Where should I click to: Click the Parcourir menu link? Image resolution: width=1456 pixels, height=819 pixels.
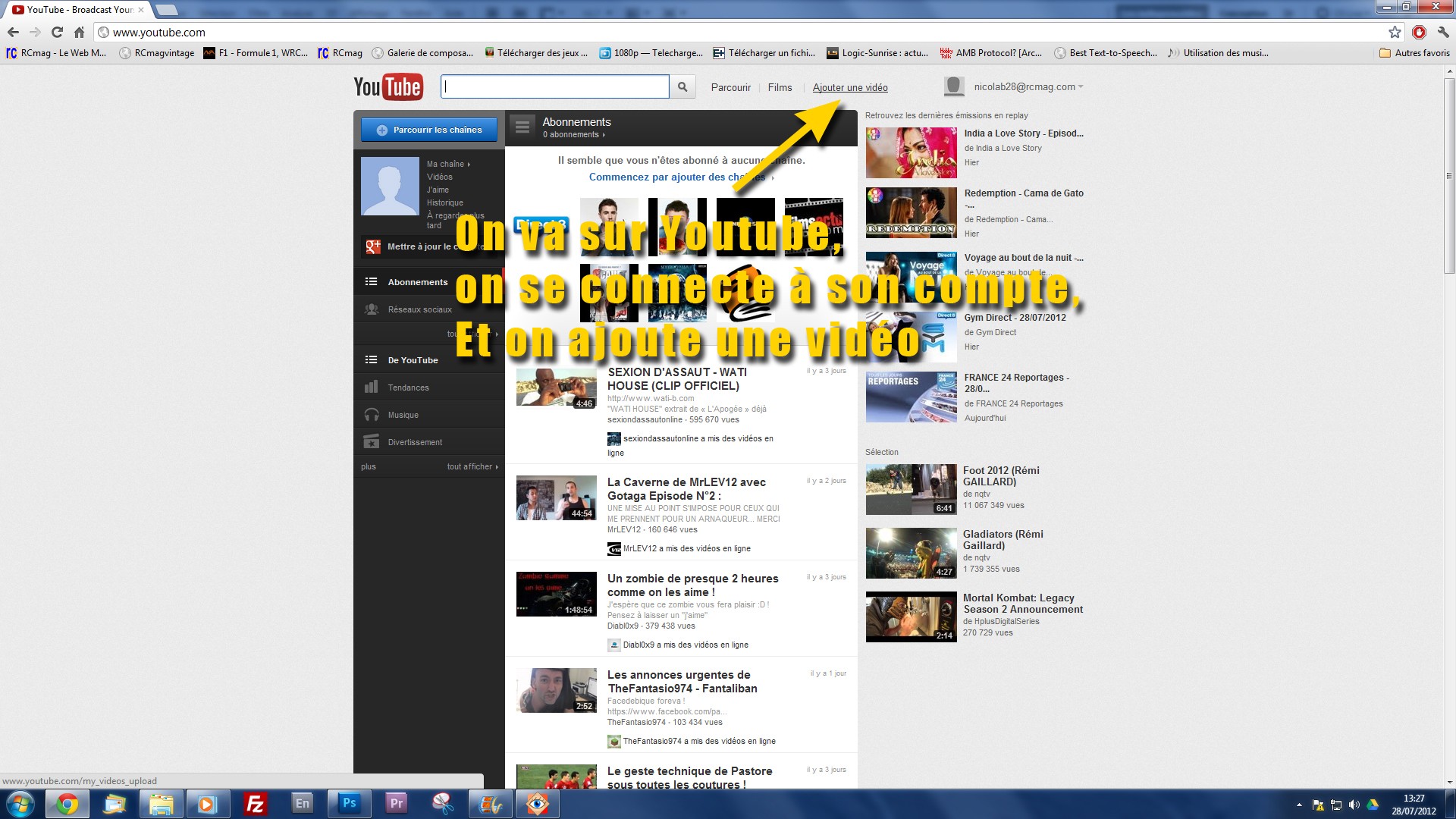pos(730,87)
